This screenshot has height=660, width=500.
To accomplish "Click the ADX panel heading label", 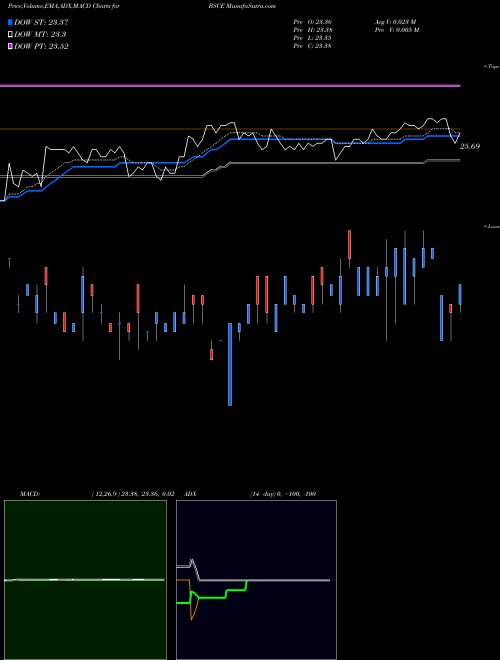I will (x=190, y=494).
